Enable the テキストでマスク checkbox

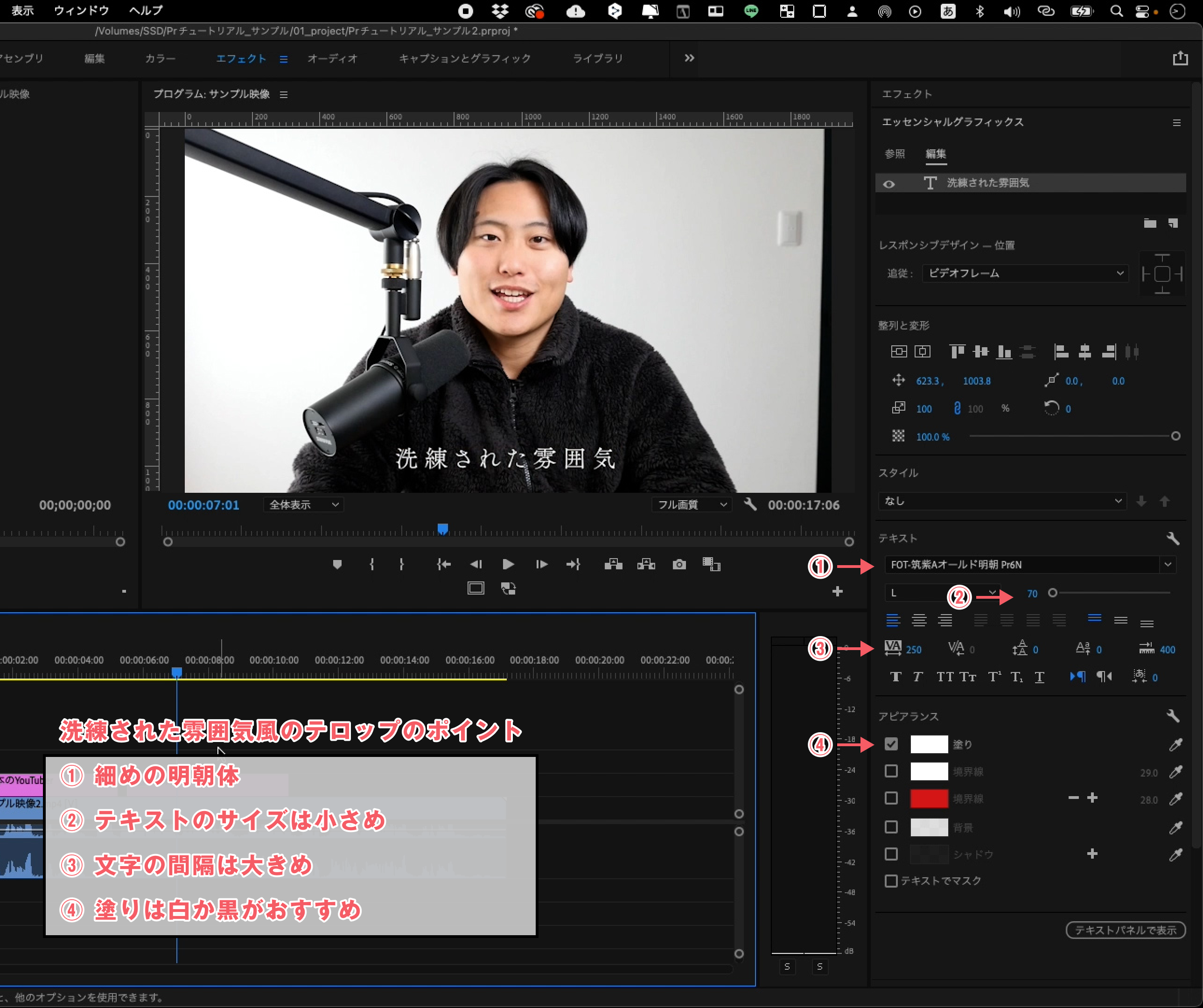[891, 881]
